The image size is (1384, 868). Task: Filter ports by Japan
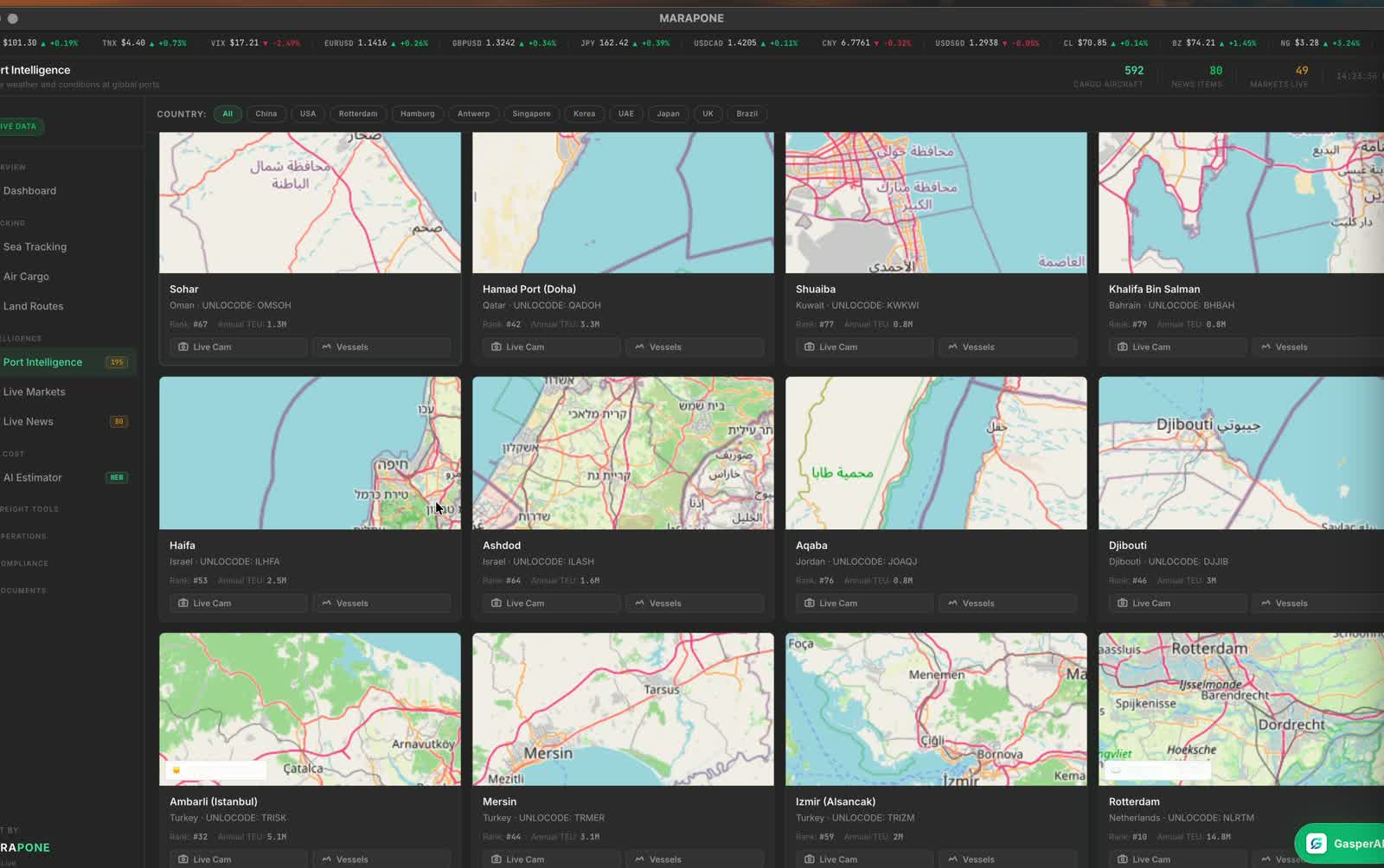pos(668,113)
